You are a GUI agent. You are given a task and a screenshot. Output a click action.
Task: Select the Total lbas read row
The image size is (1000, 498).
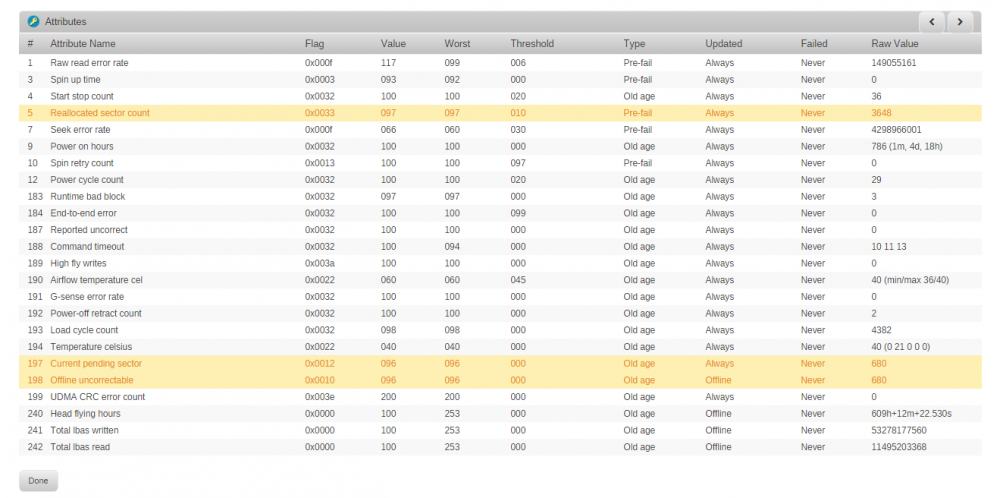tap(500, 447)
